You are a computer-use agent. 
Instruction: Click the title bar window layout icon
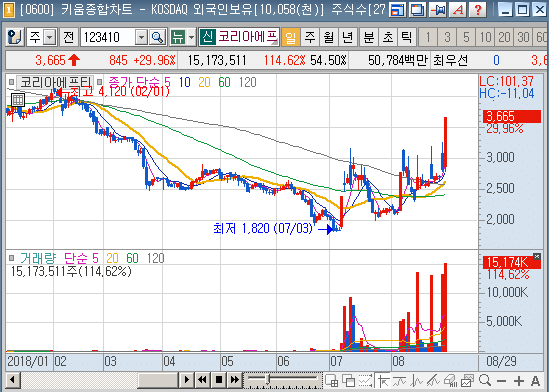click(398, 10)
